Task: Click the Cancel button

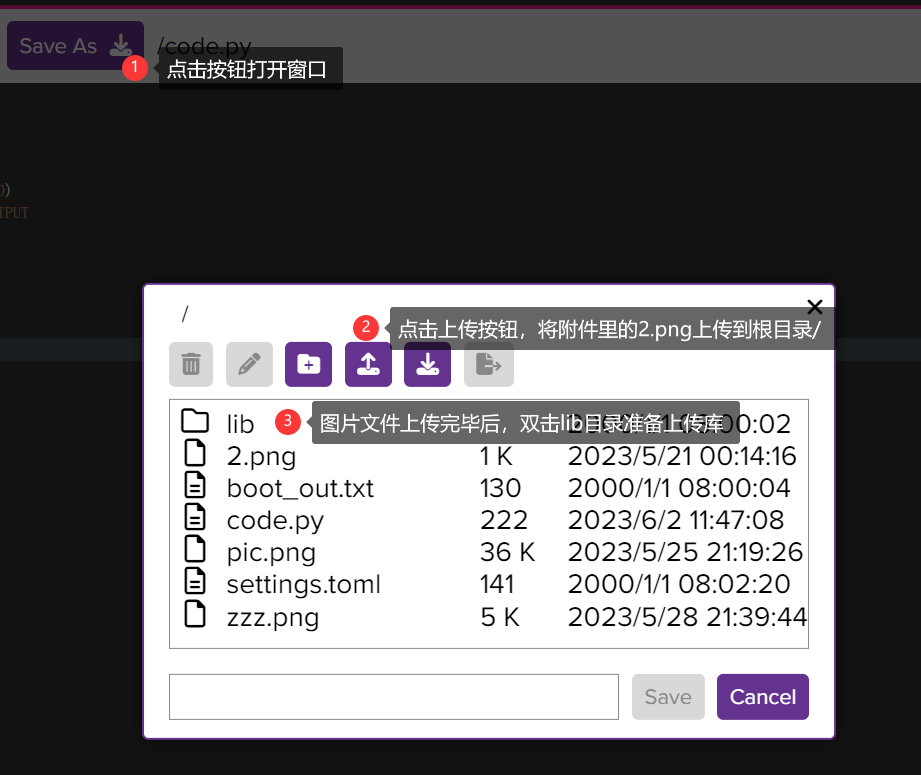Action: coord(763,697)
